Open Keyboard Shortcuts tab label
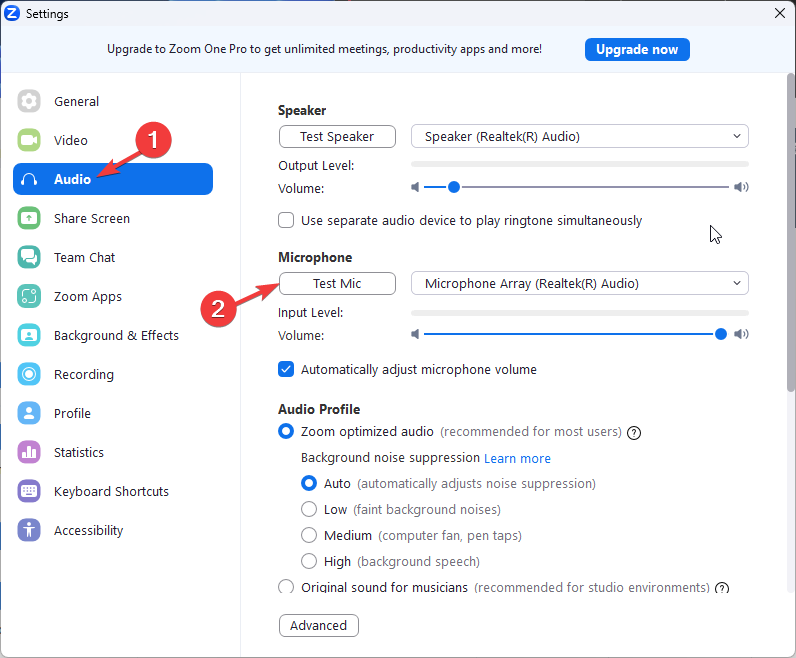This screenshot has height=658, width=796. point(112,491)
